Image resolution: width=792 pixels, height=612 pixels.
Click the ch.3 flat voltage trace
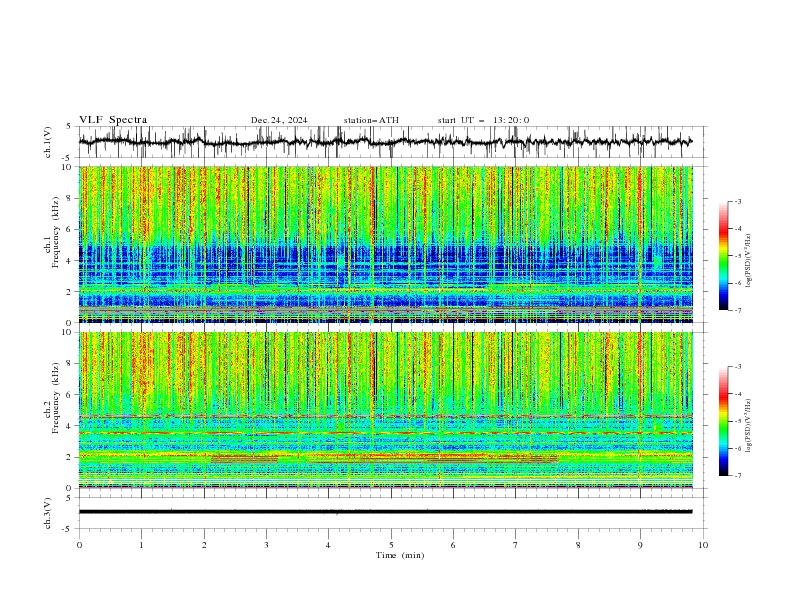point(385,512)
